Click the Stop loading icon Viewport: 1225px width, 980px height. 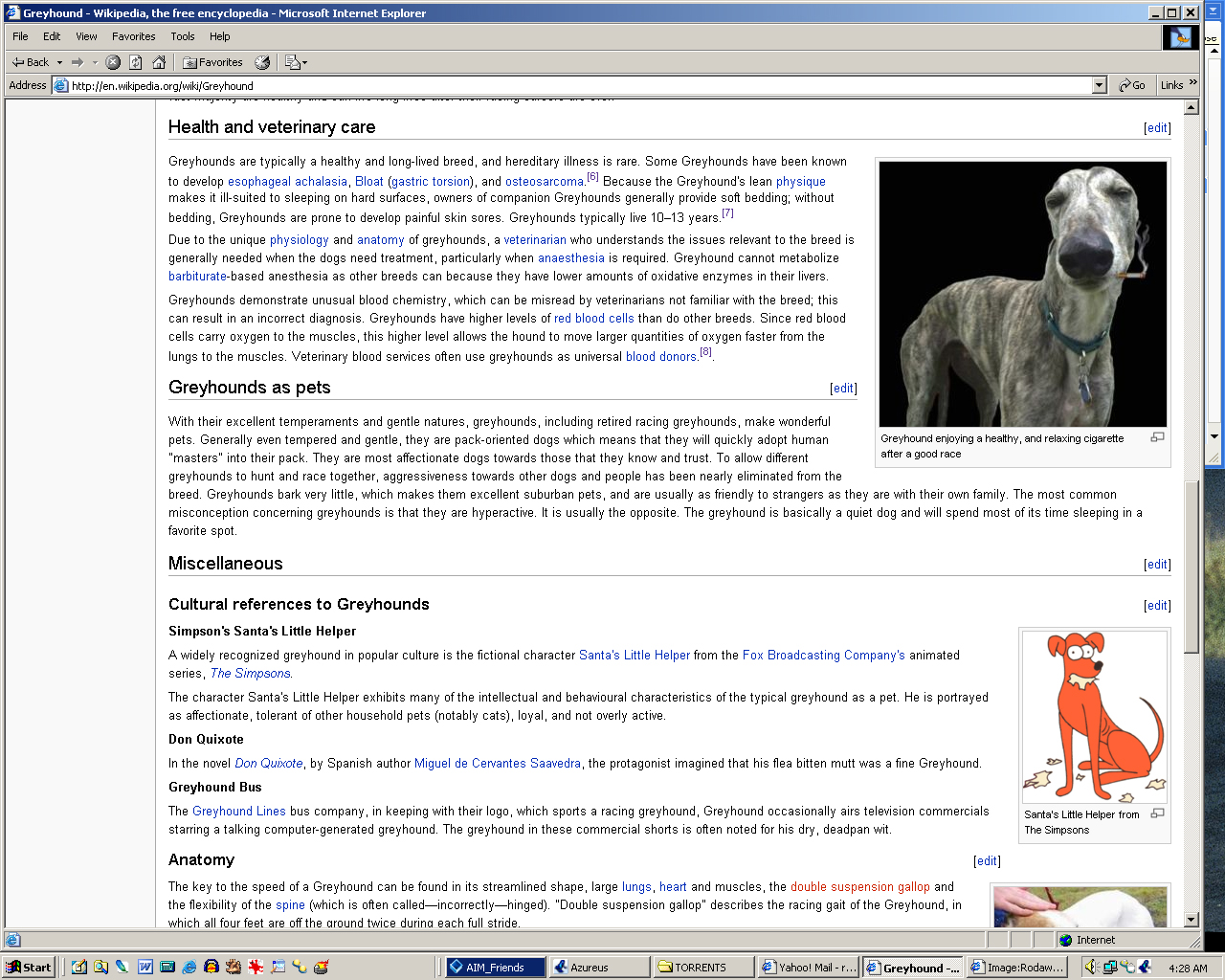[113, 62]
